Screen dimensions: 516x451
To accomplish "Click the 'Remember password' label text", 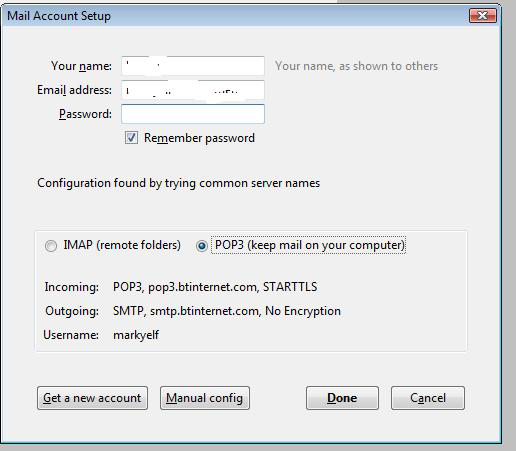I will pos(199,138).
